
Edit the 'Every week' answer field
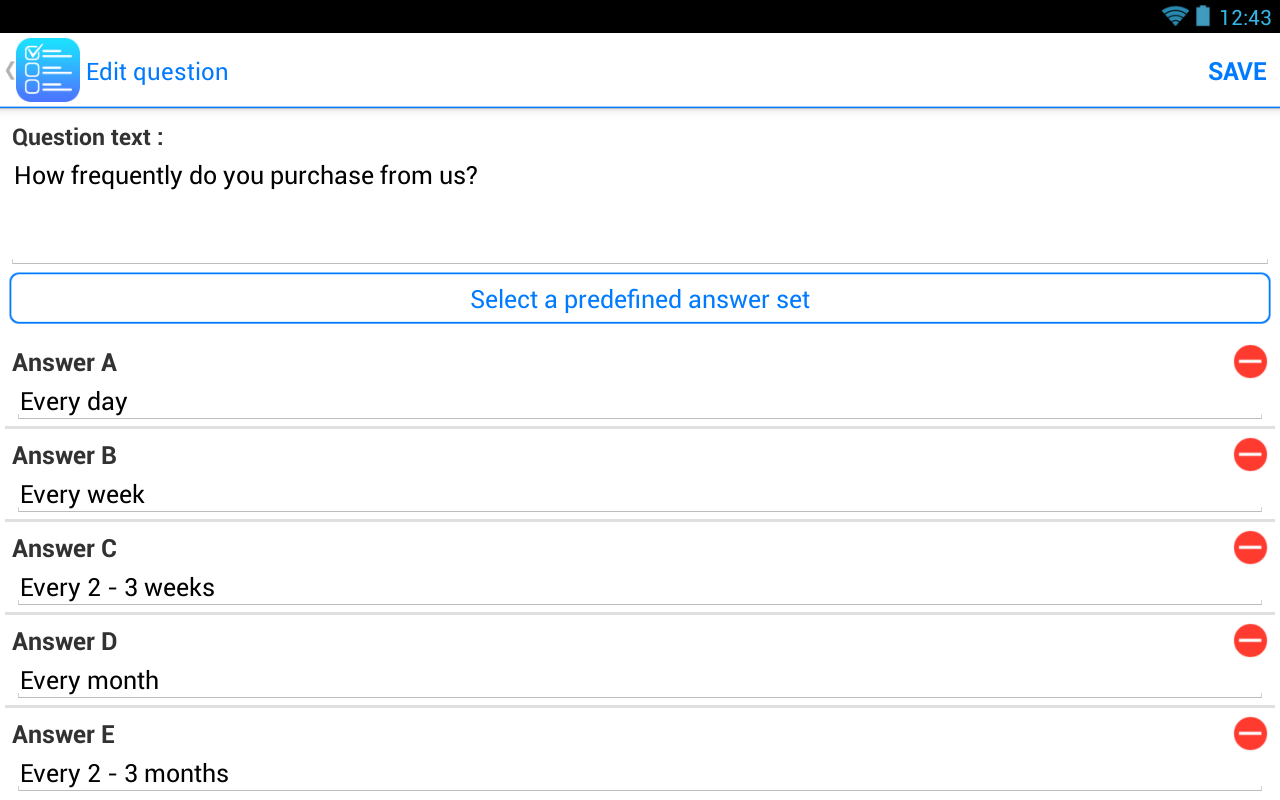(640, 495)
